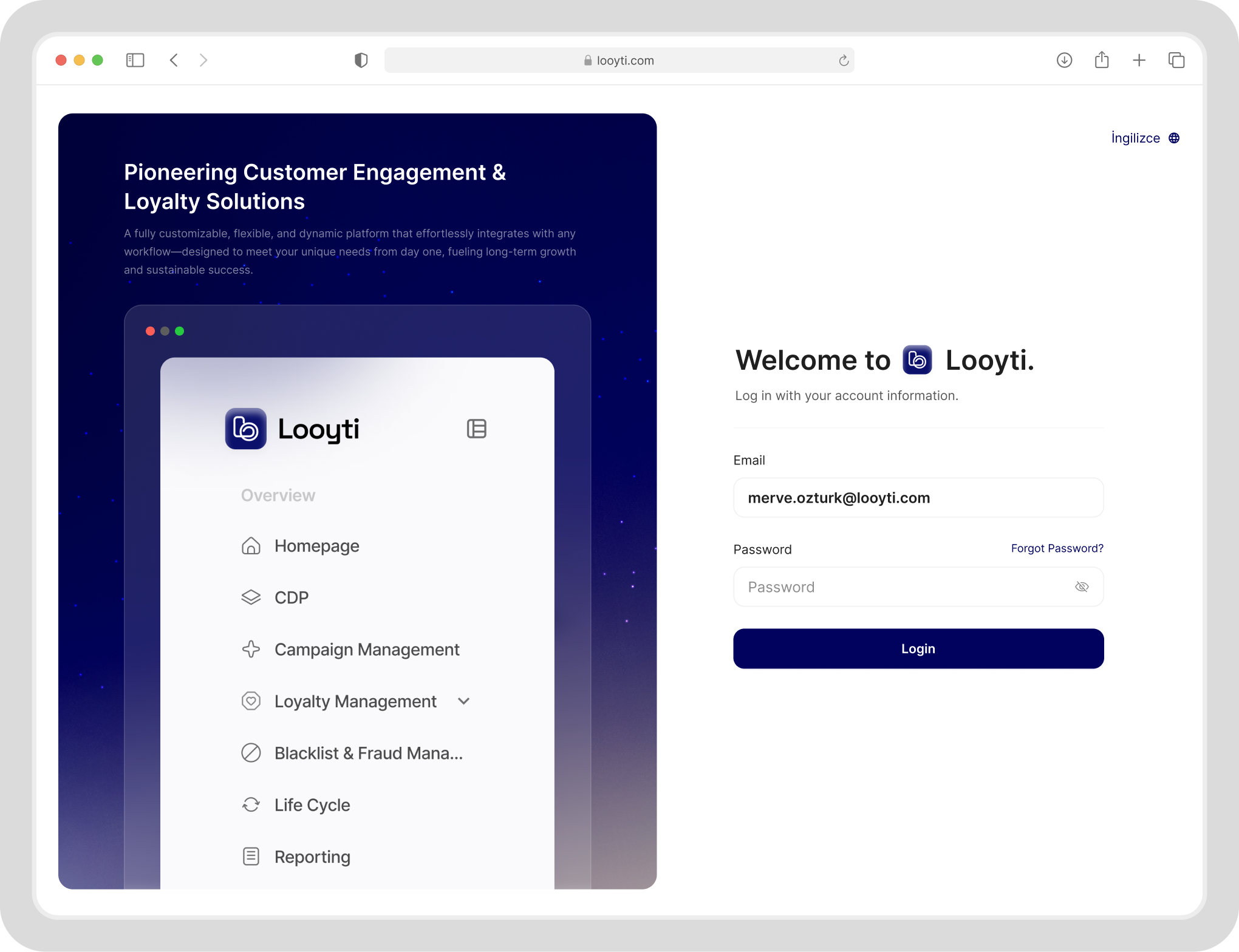Open the Reporting menu item

312,857
